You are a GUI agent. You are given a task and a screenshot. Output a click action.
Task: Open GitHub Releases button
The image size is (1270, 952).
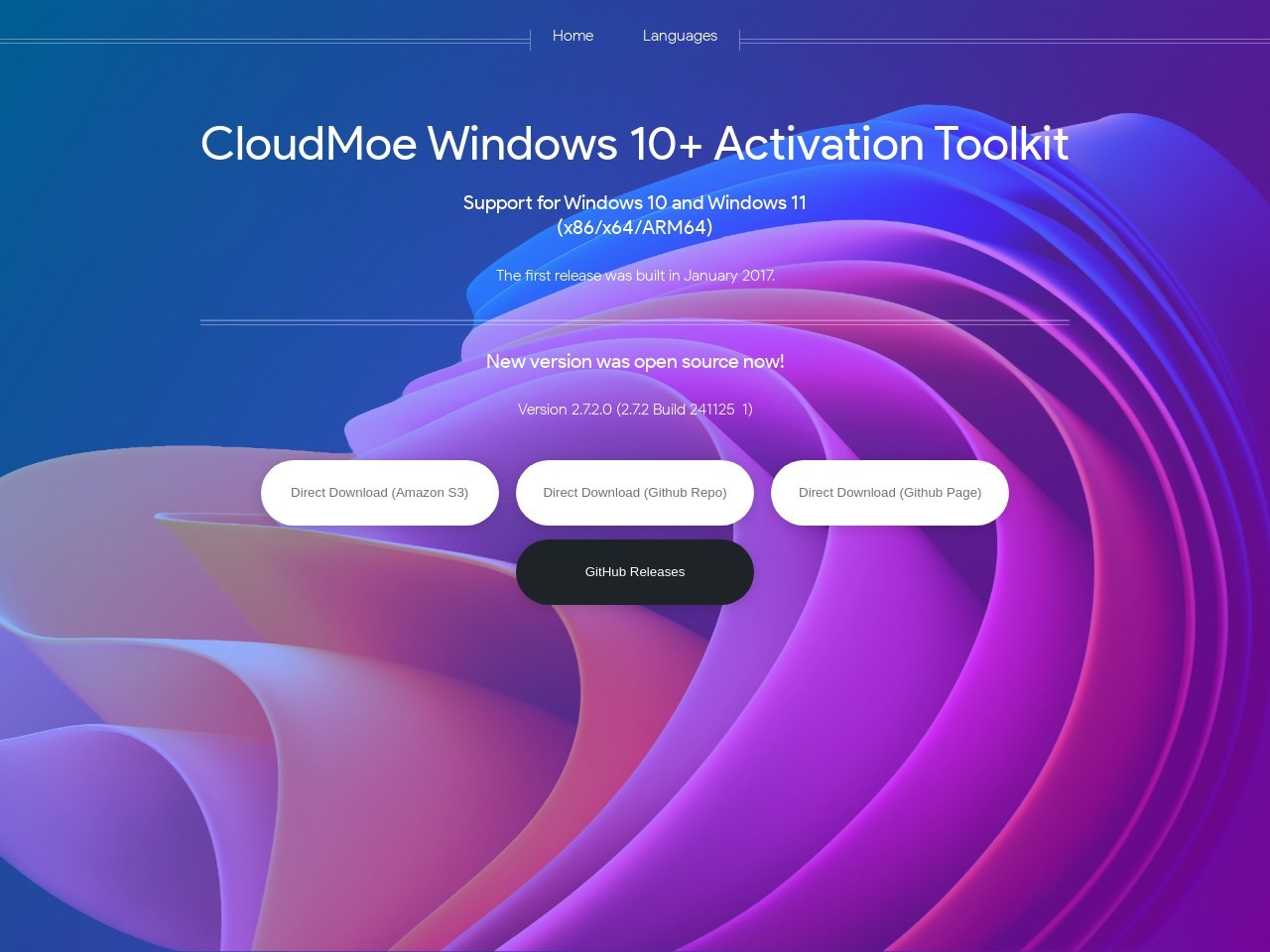click(x=635, y=572)
